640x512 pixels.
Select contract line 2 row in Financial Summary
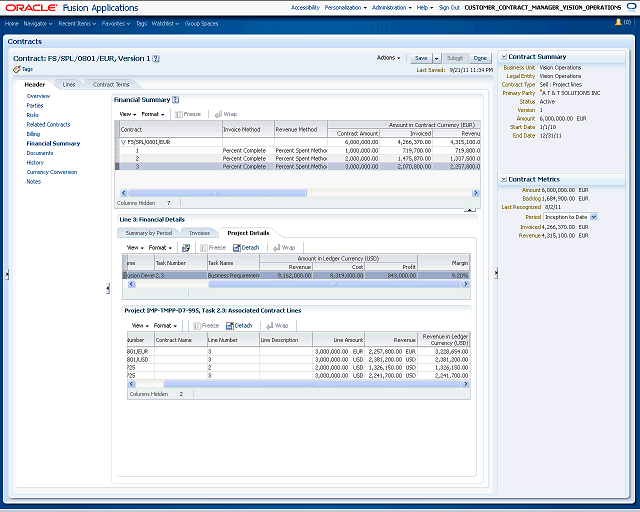click(x=298, y=159)
